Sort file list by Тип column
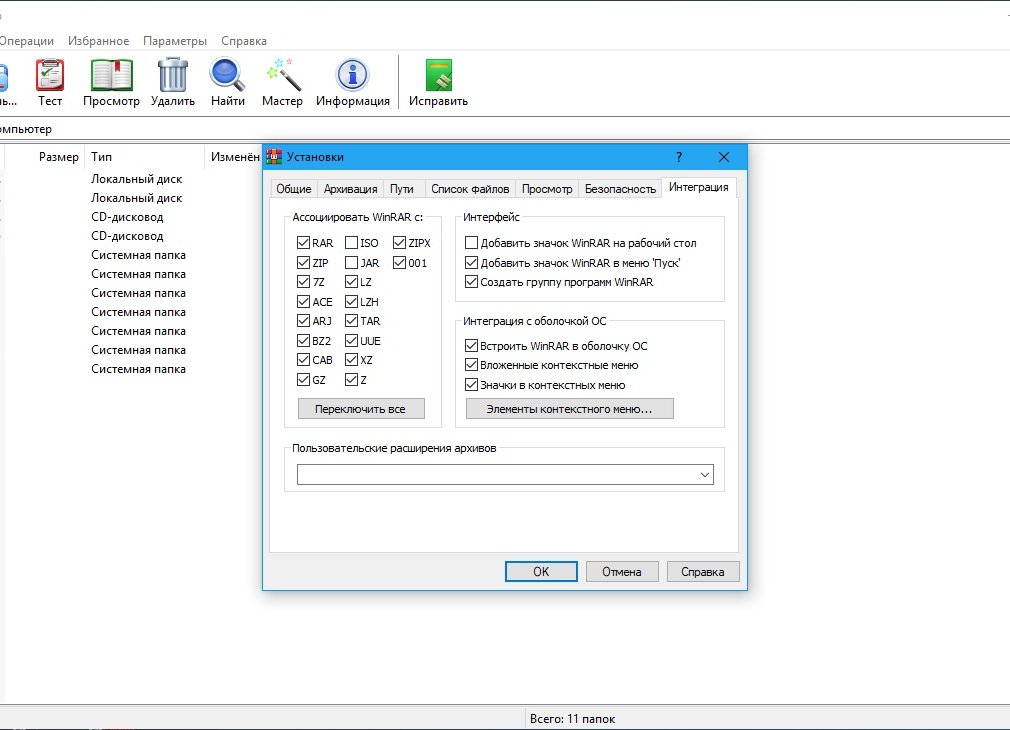 tap(101, 157)
